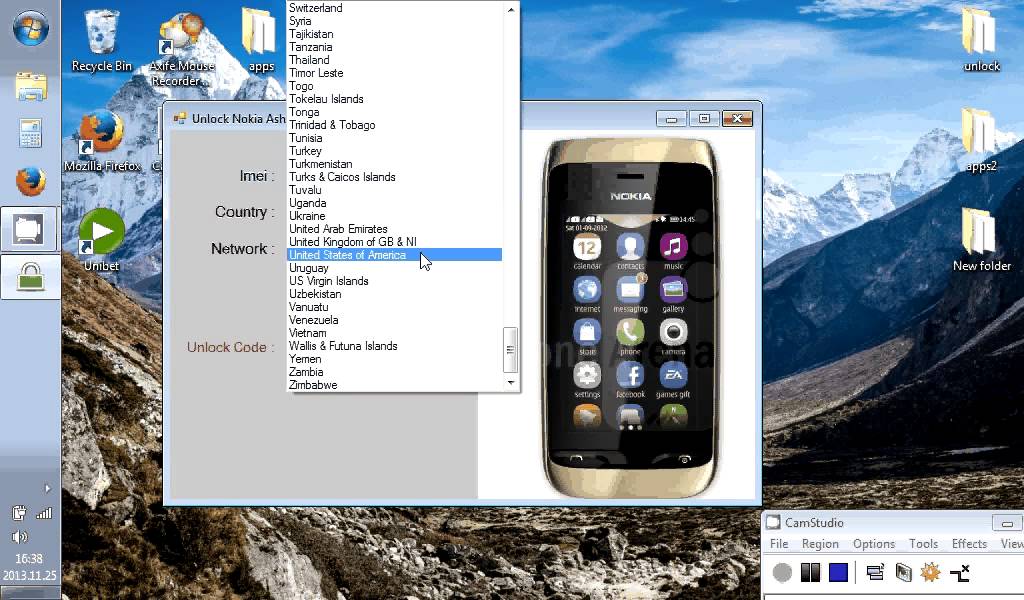Click the taskbar clock showing 16:38

pos(29,559)
